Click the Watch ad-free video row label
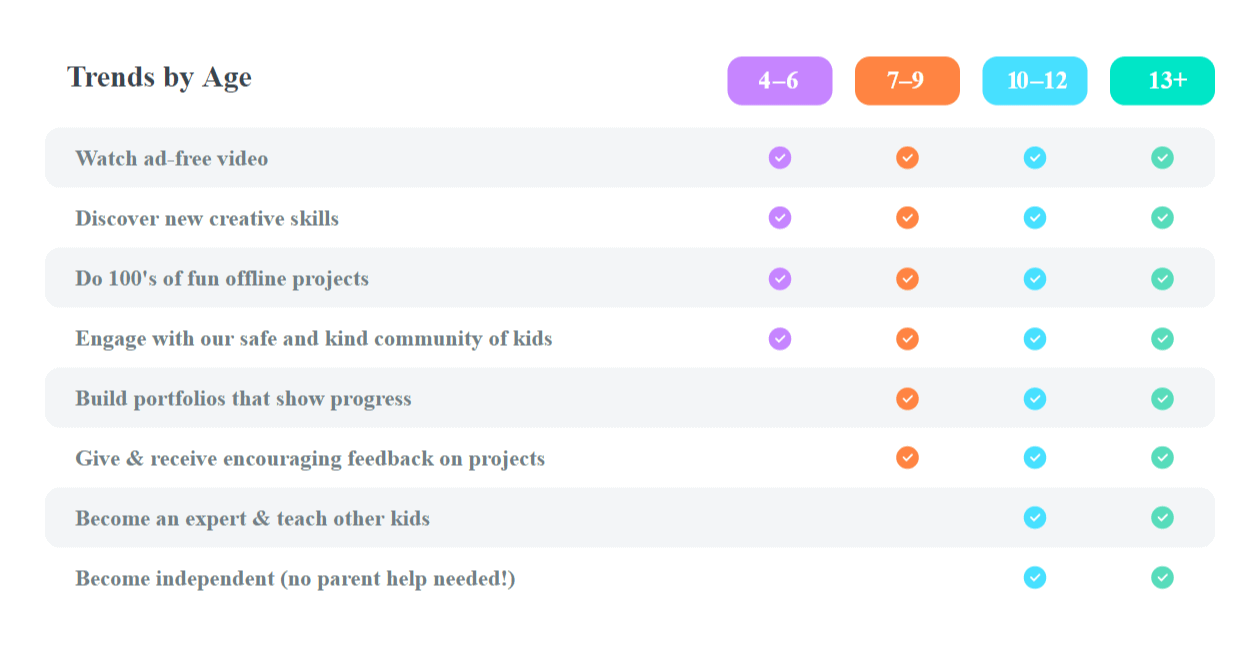 (171, 158)
